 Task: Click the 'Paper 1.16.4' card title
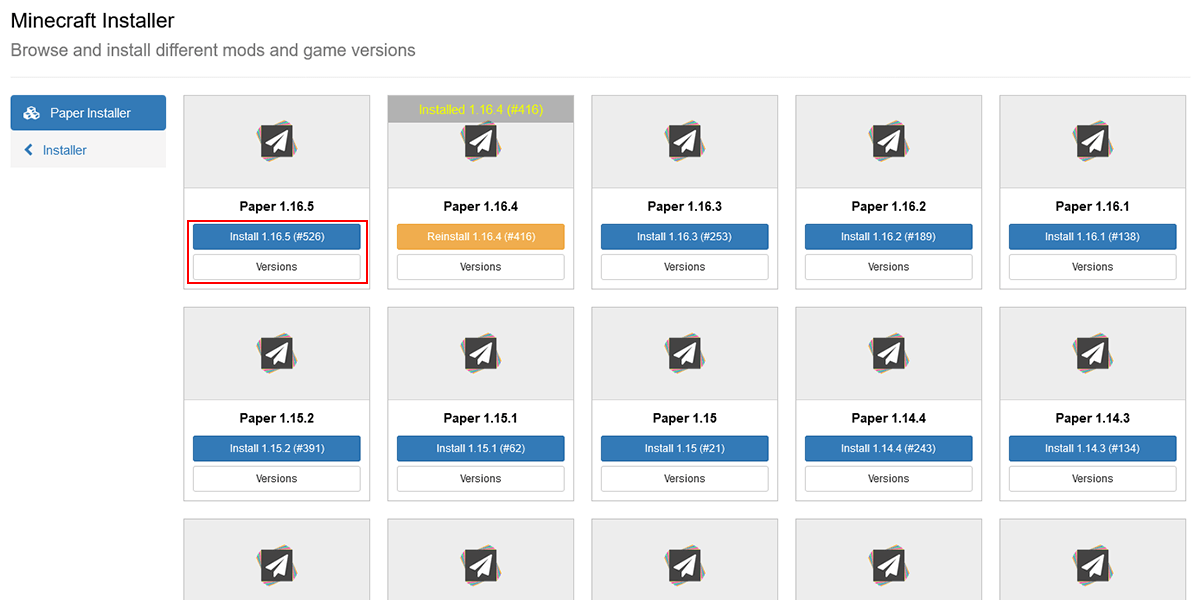click(481, 207)
